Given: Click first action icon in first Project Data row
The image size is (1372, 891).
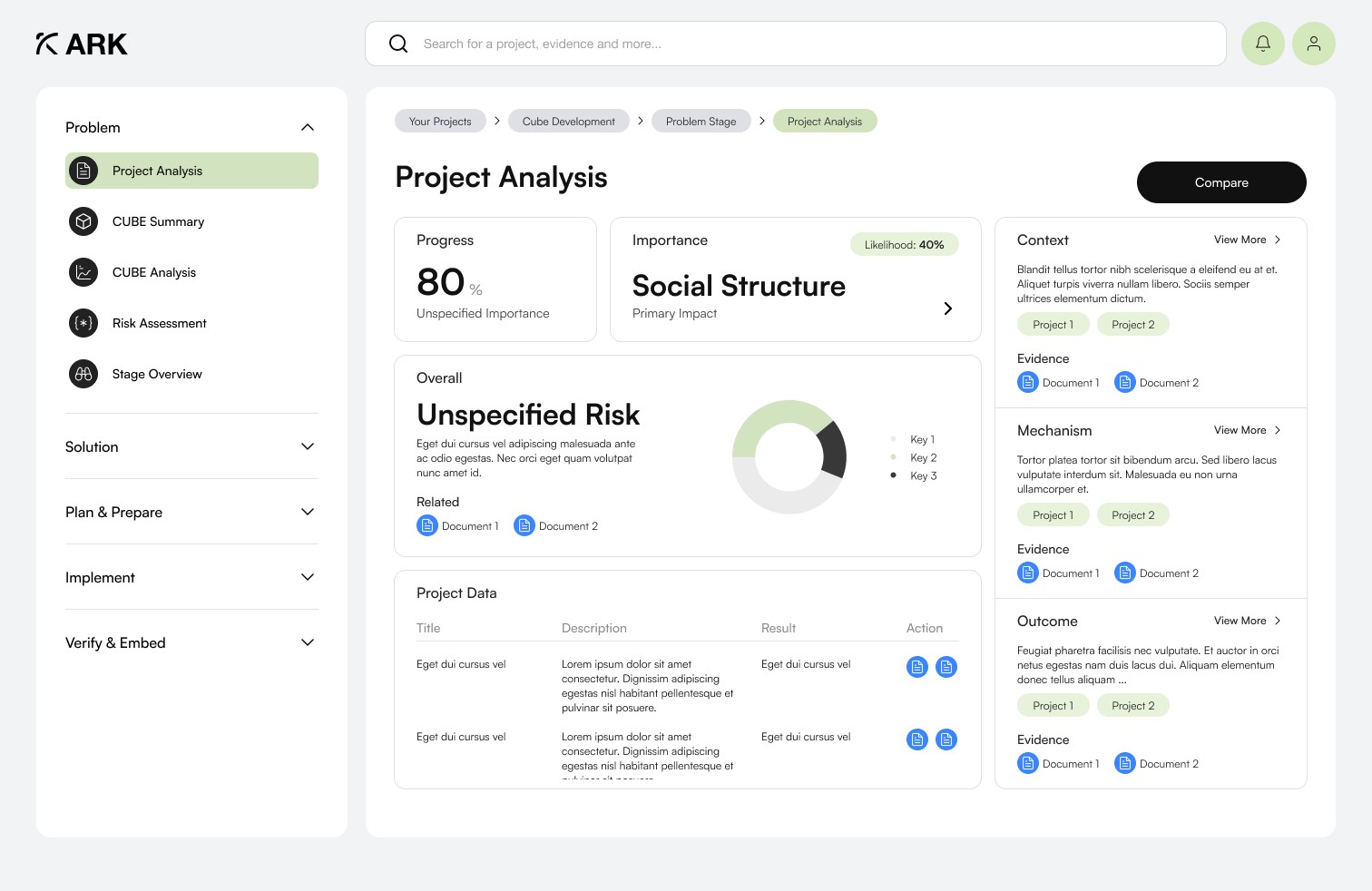Looking at the screenshot, I should click(x=917, y=667).
